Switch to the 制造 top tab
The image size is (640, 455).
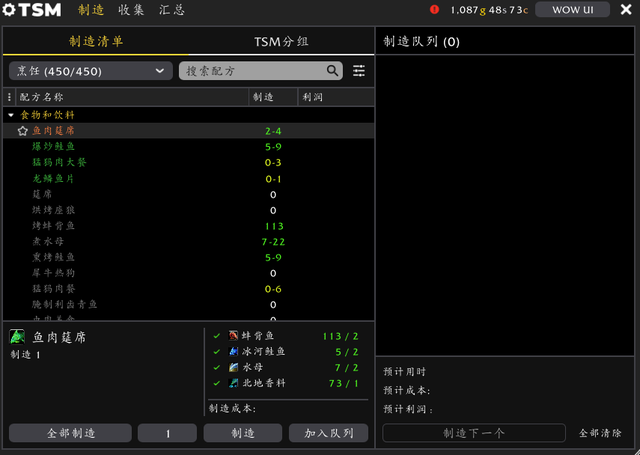coord(91,10)
